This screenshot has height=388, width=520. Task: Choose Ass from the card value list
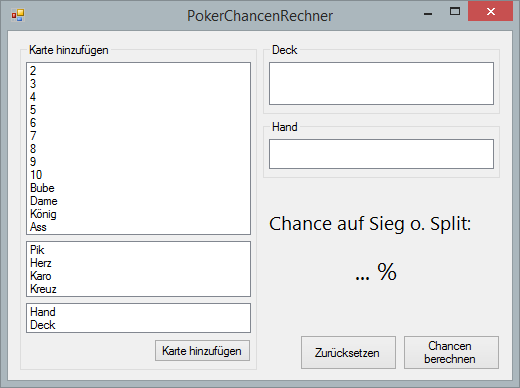138,227
